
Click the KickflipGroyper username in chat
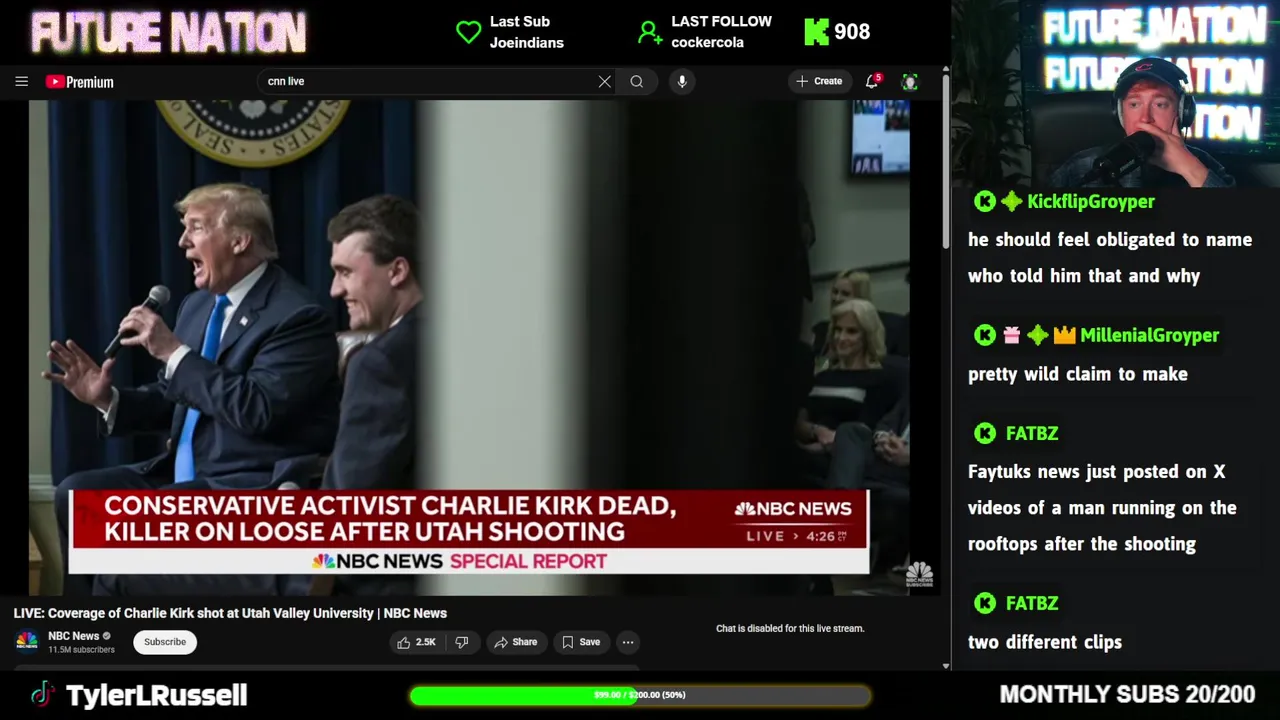click(1091, 202)
